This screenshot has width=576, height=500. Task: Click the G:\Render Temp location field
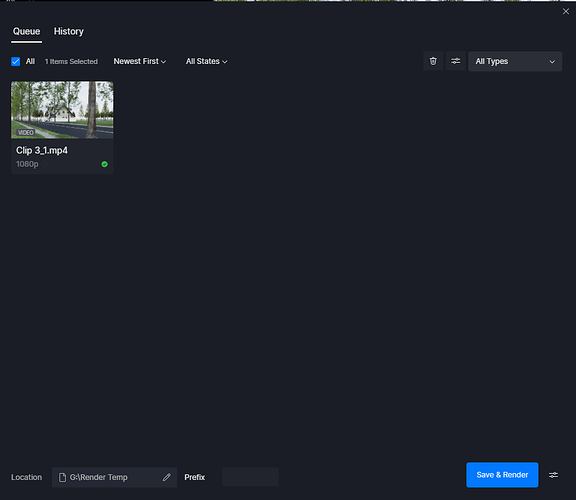pyautogui.click(x=114, y=477)
